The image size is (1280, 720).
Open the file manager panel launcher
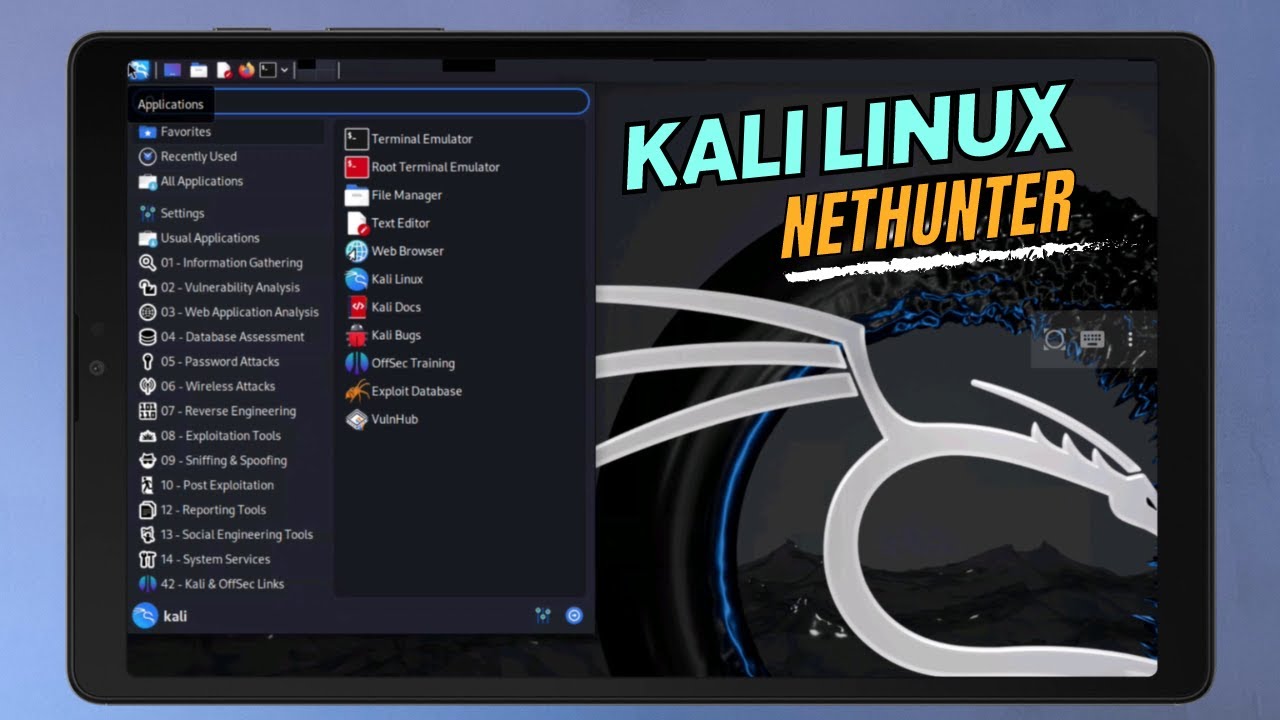coord(198,70)
